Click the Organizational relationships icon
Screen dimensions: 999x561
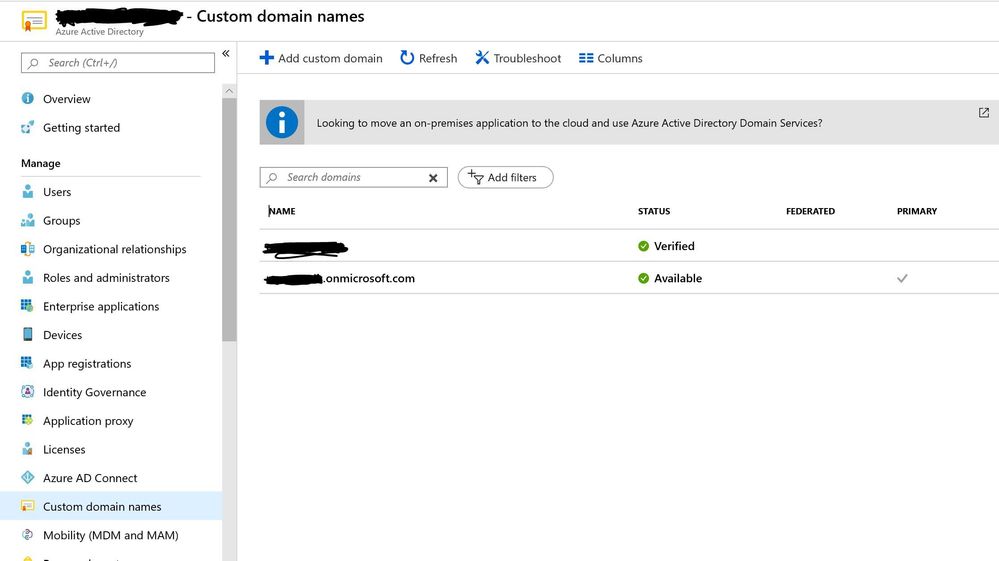pos(27,249)
